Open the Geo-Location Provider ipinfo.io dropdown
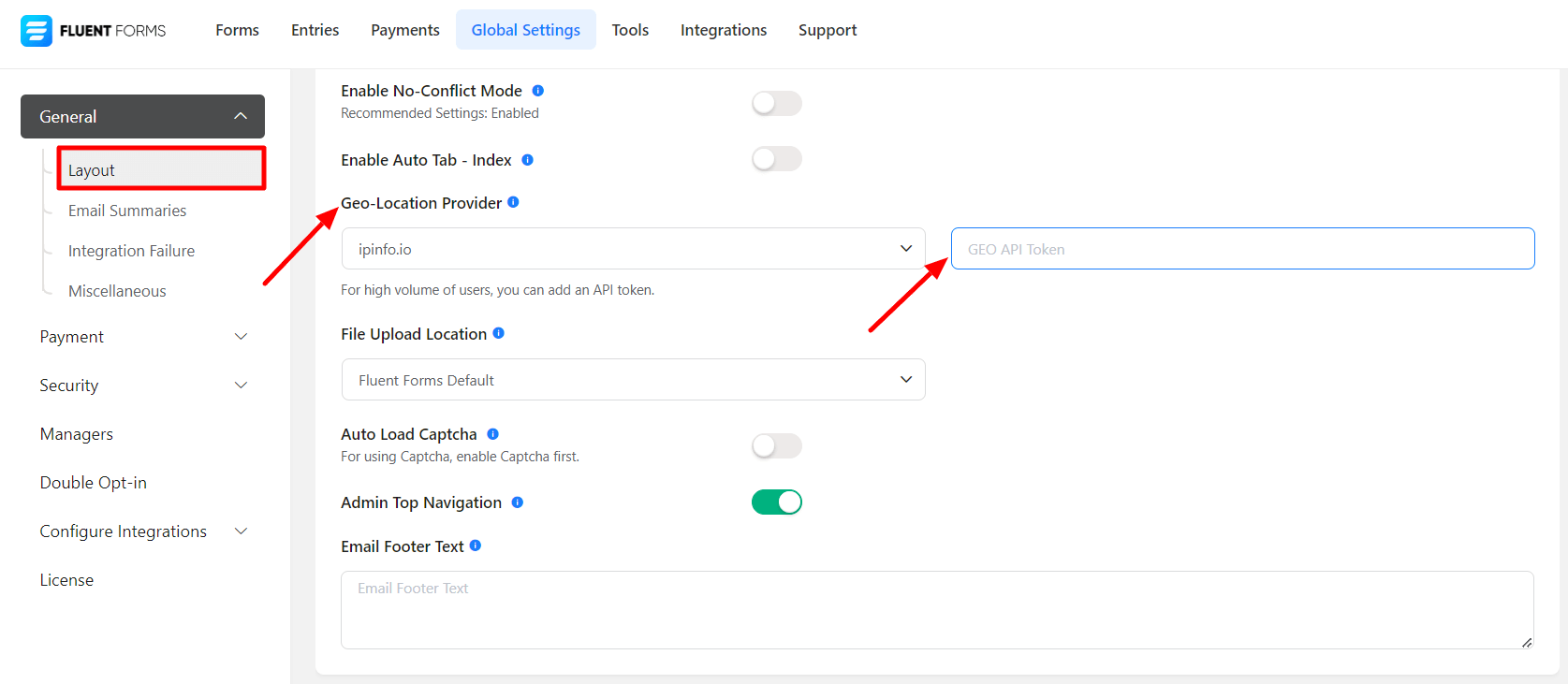This screenshot has height=684, width=1568. point(633,249)
